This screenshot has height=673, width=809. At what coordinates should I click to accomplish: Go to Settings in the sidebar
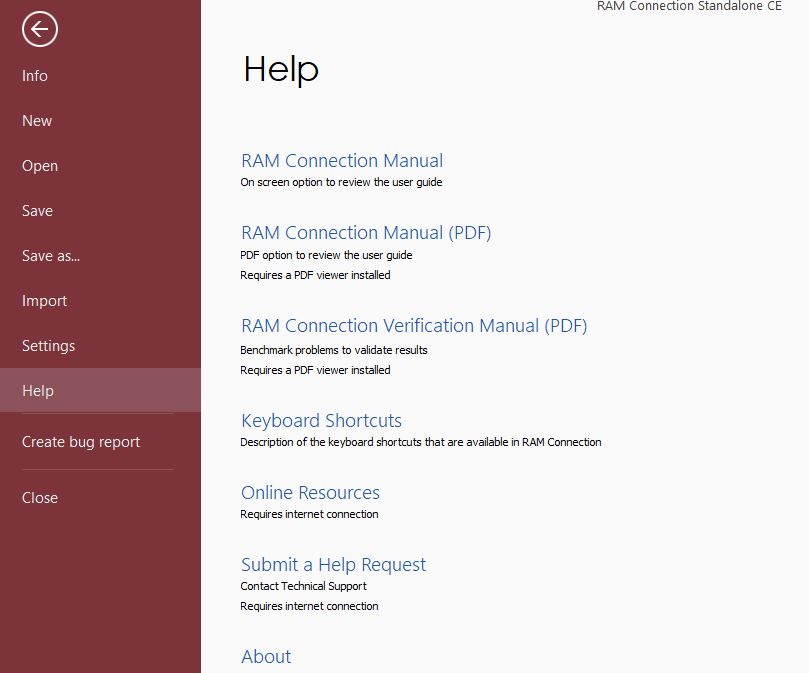pos(48,346)
